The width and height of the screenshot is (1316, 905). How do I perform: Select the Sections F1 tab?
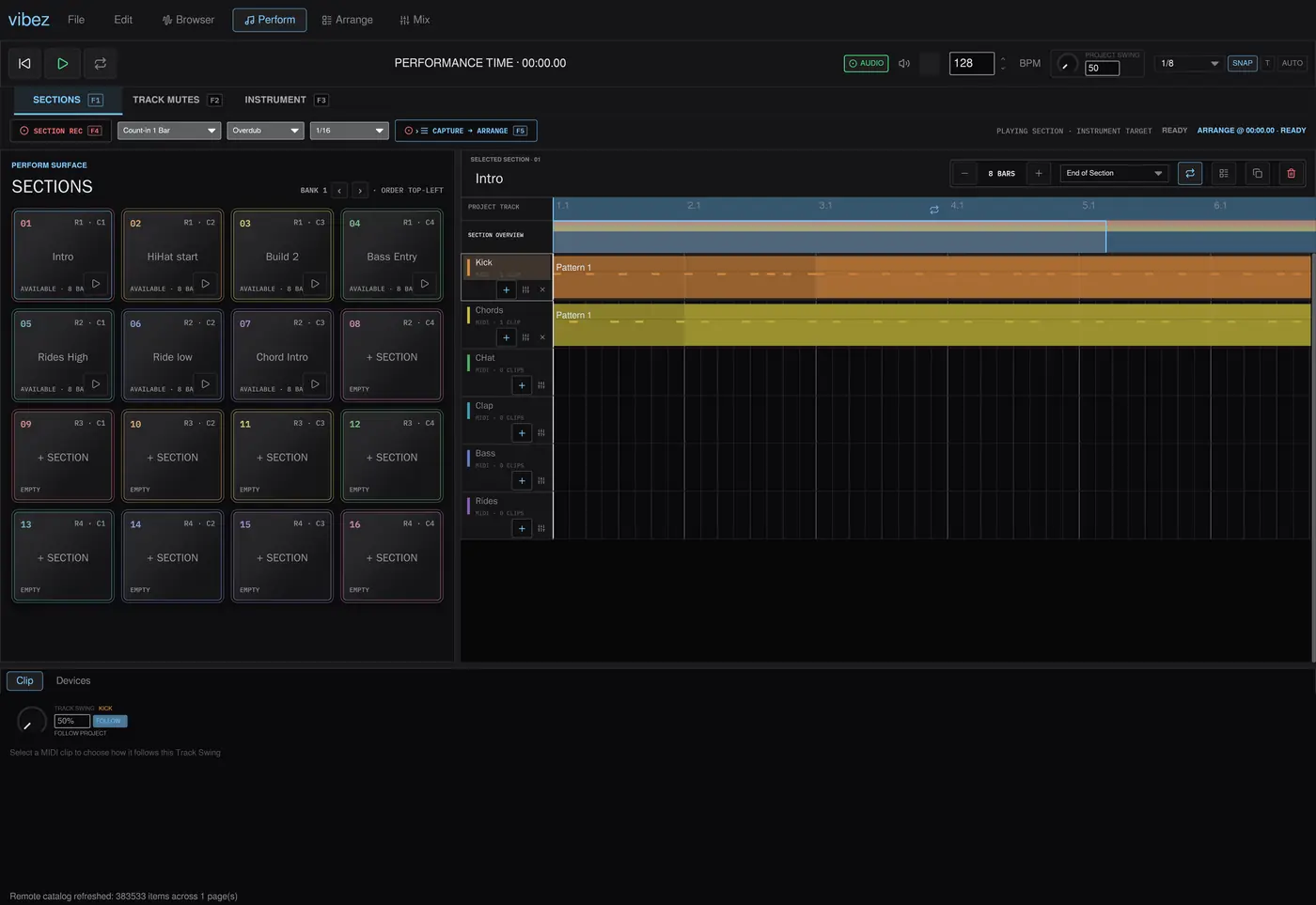coord(67,100)
